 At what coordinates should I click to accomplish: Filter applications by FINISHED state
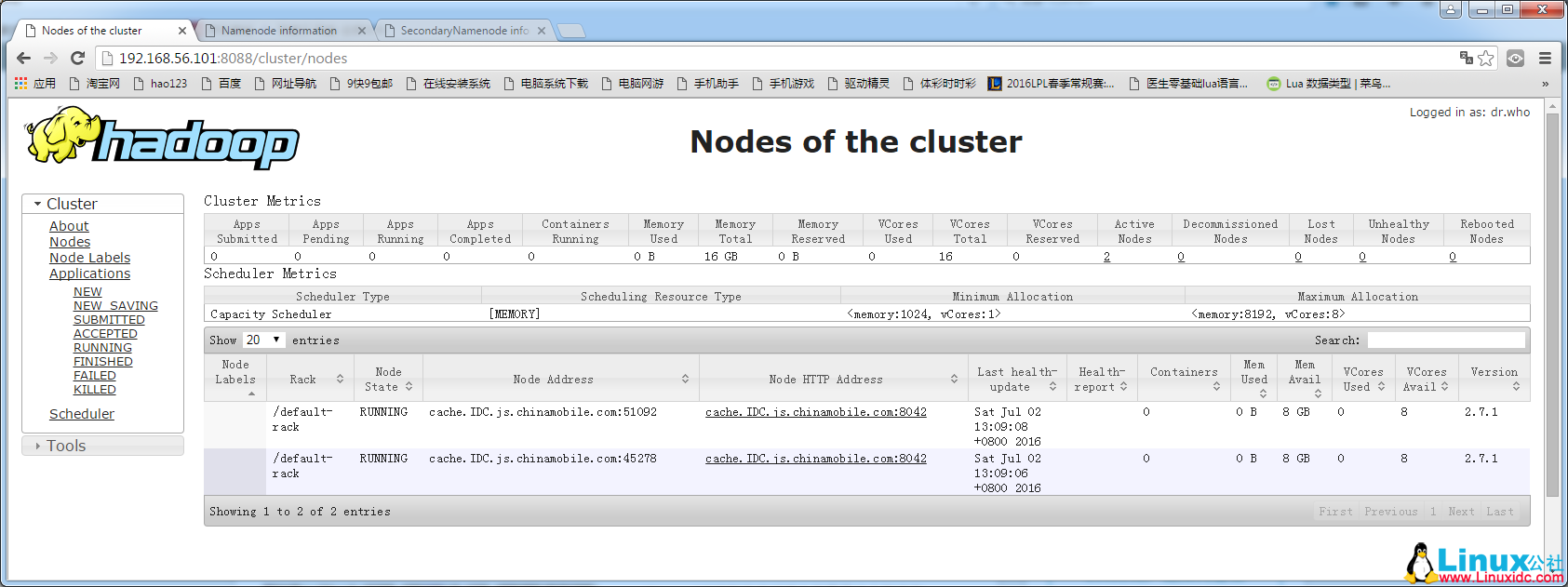click(102, 362)
